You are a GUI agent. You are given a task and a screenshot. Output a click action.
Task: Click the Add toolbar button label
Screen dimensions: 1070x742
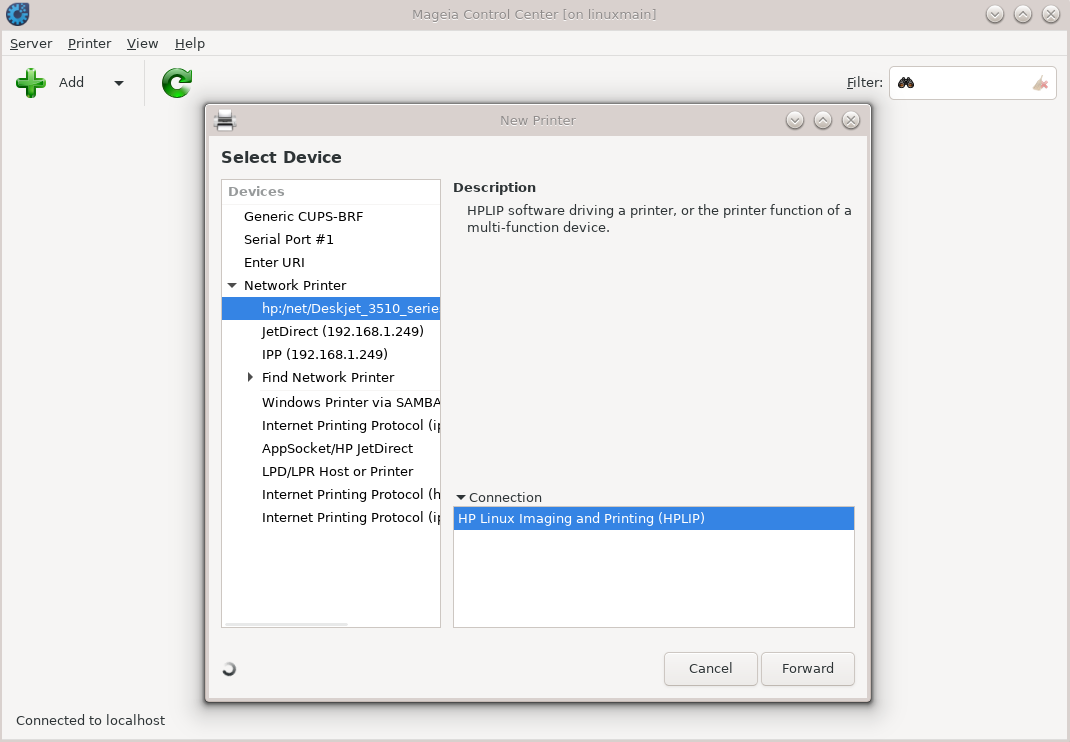(71, 83)
